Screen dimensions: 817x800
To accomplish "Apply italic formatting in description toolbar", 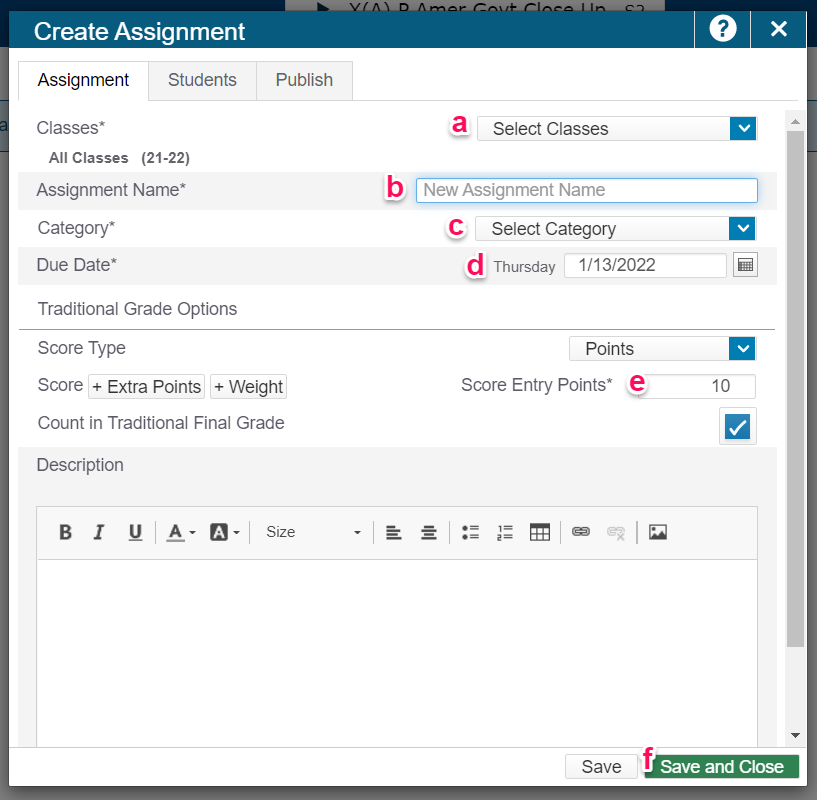I will (99, 532).
